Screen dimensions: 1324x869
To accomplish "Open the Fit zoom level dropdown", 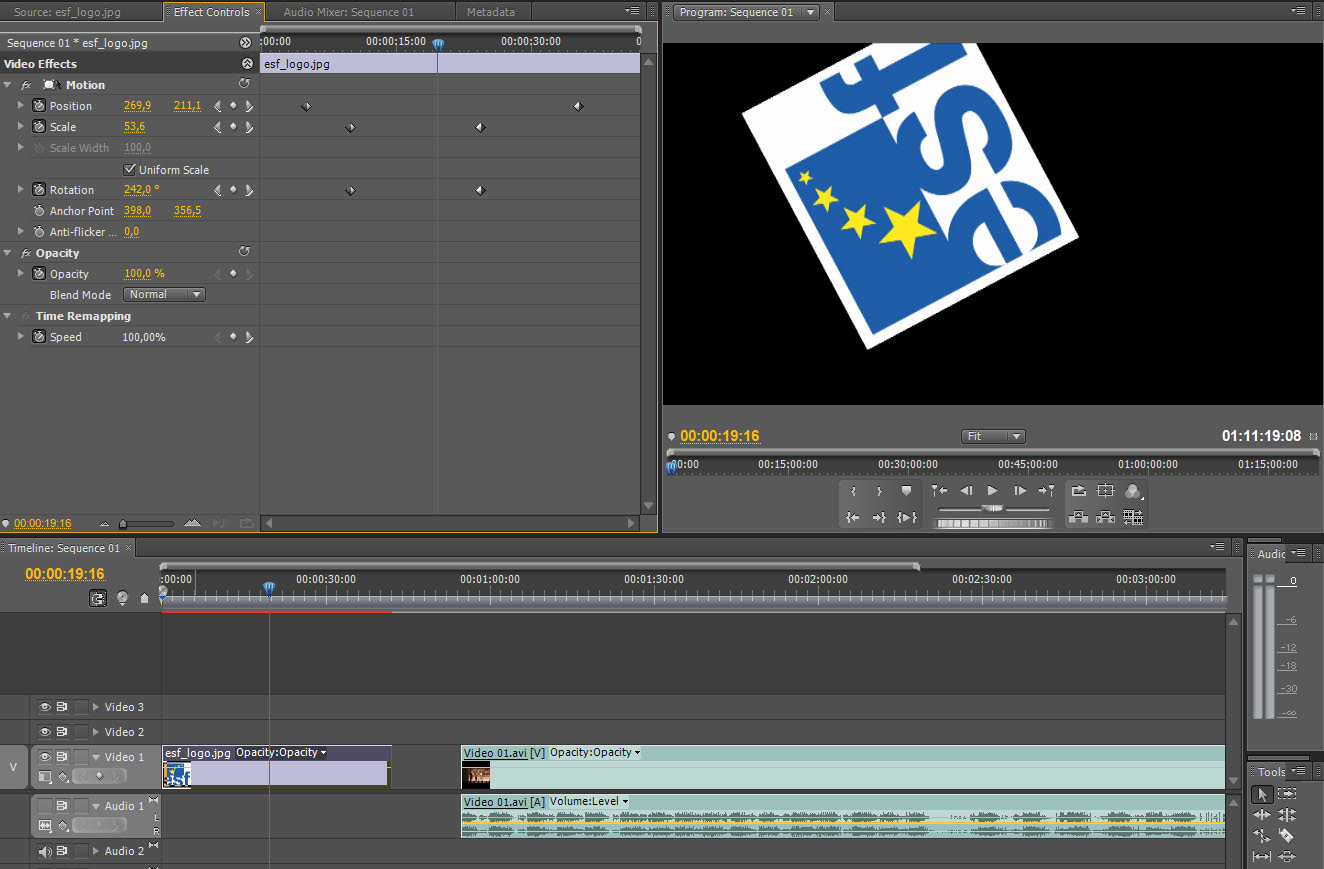I will point(993,436).
